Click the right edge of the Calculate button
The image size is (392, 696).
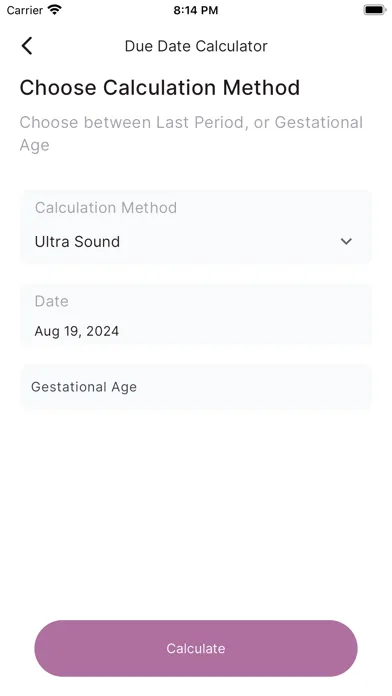coord(349,648)
